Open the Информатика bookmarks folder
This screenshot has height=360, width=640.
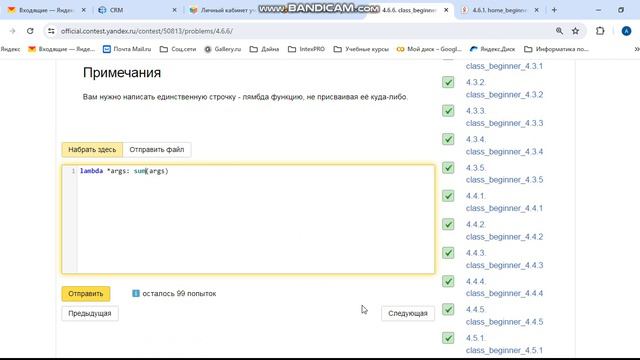[x=557, y=49]
